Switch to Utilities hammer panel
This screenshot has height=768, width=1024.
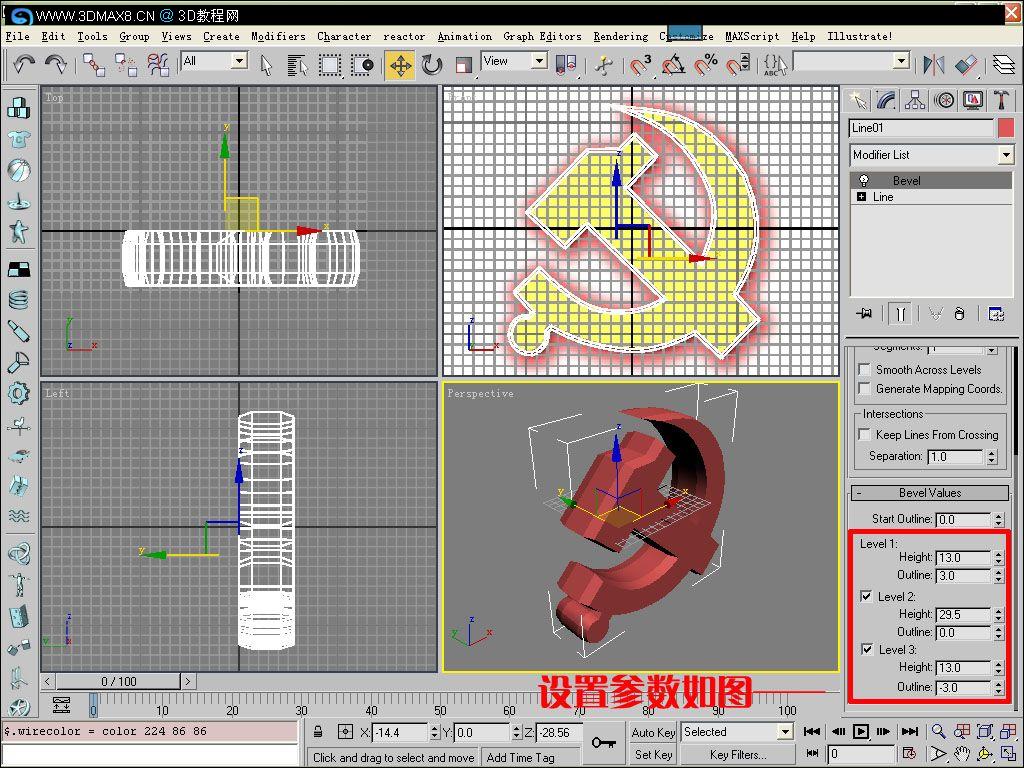coord(1002,101)
